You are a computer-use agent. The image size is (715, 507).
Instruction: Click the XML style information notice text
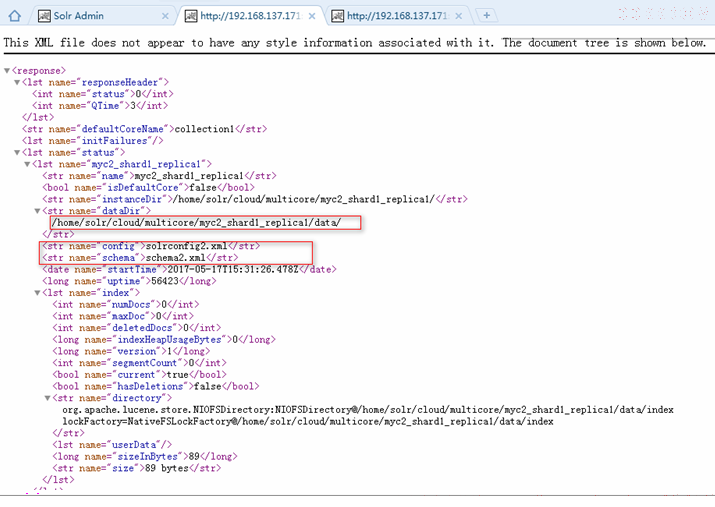pos(354,43)
